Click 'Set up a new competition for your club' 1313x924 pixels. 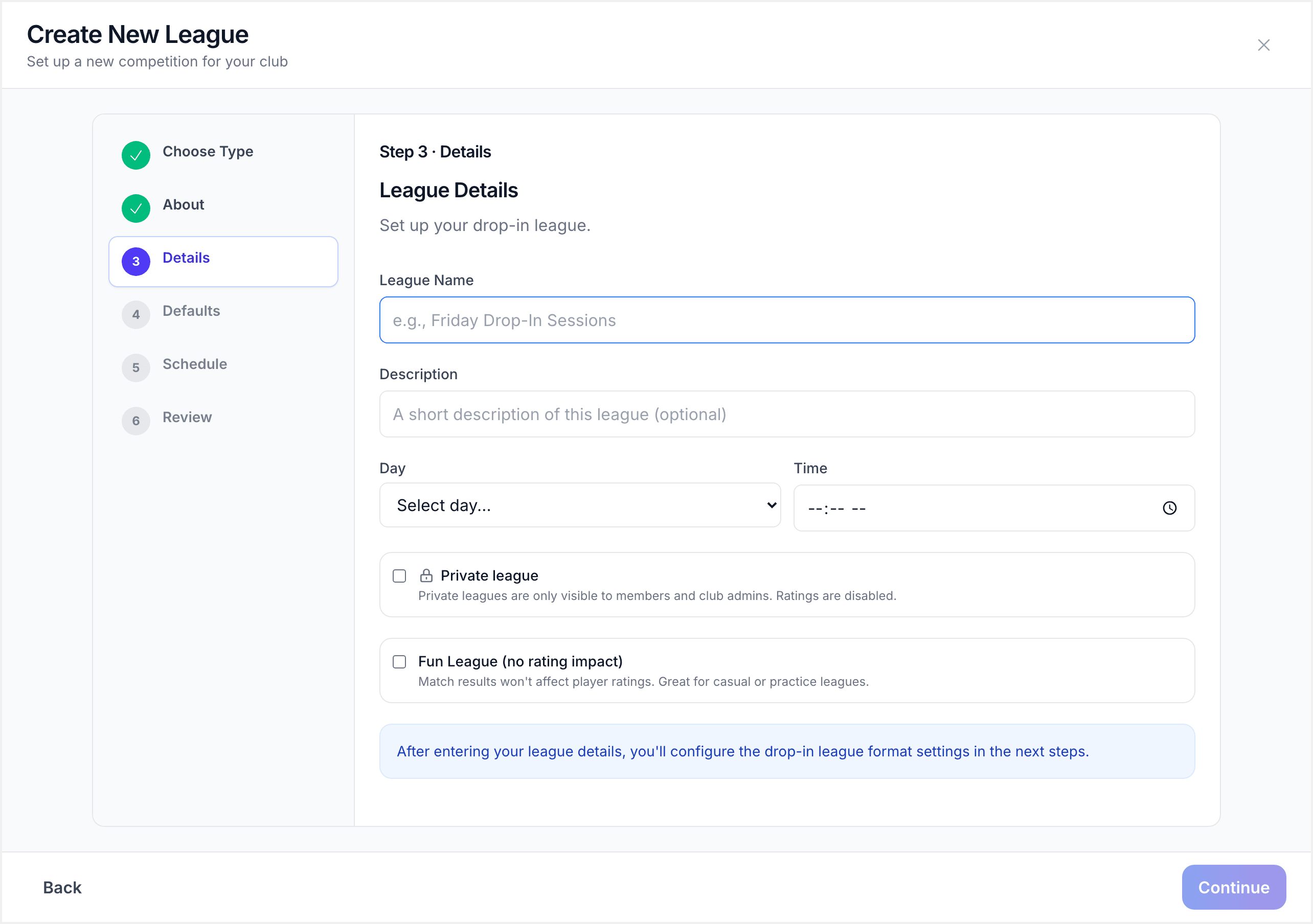157,61
